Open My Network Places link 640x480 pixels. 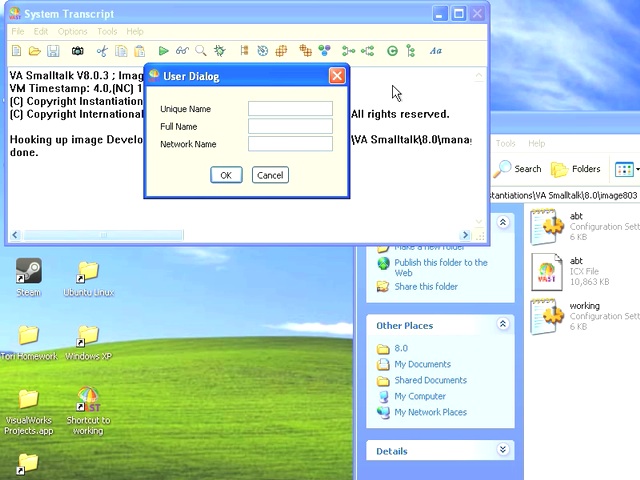[x=430, y=412]
